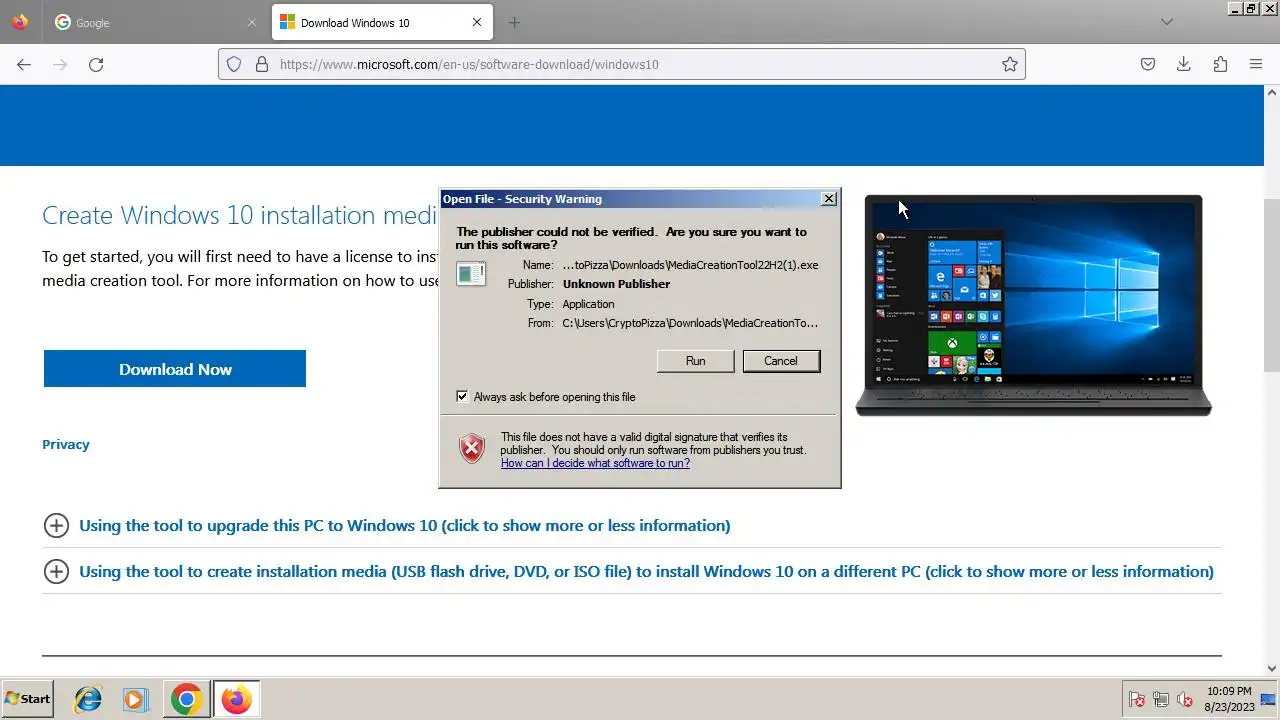Viewport: 1280px width, 720px height.
Task: Bookmark this page with the star
Action: (1010, 64)
